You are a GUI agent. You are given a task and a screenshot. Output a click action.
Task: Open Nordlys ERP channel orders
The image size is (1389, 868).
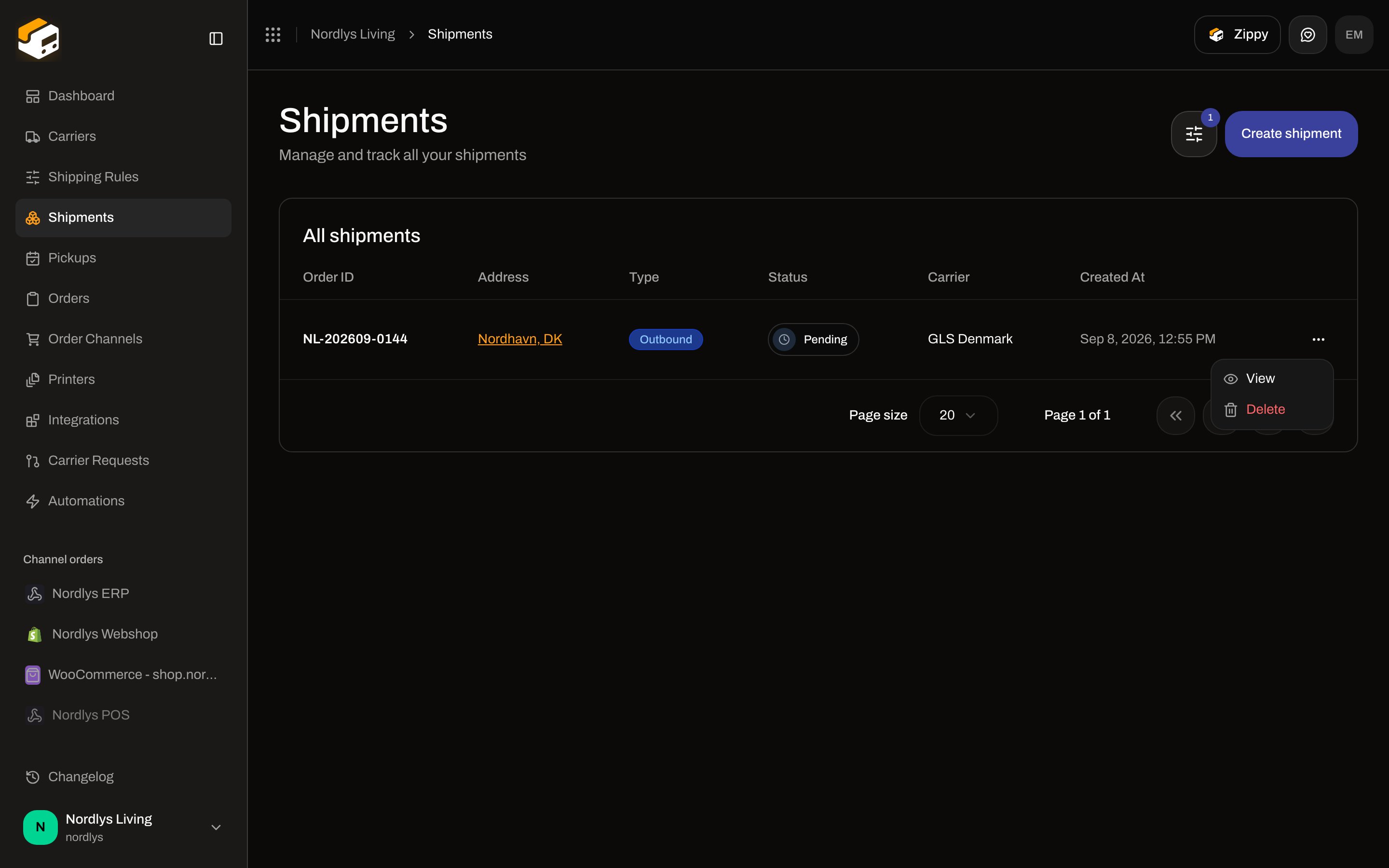tap(123, 594)
